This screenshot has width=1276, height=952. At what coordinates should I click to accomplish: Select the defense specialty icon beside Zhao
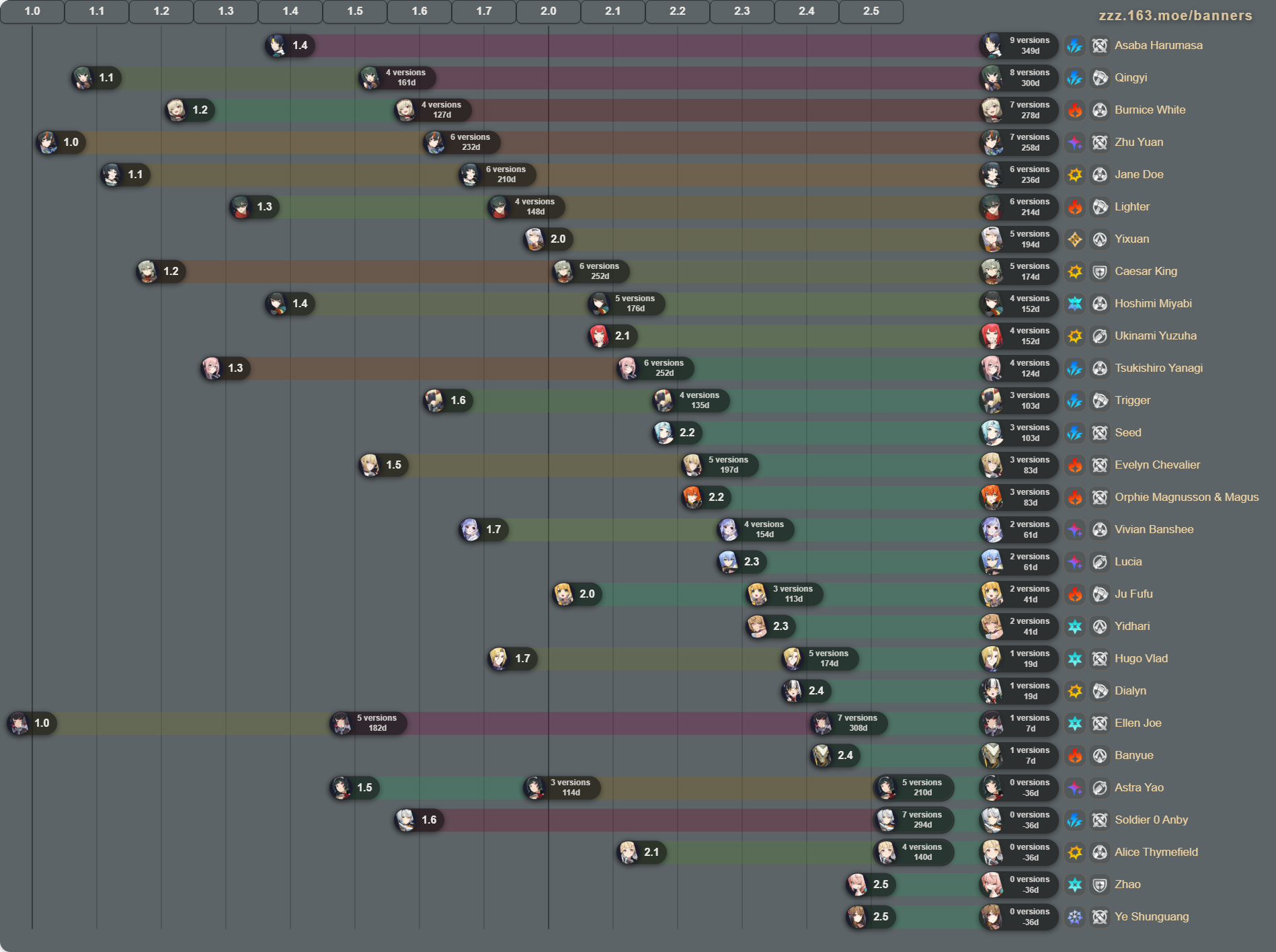[x=1100, y=885]
